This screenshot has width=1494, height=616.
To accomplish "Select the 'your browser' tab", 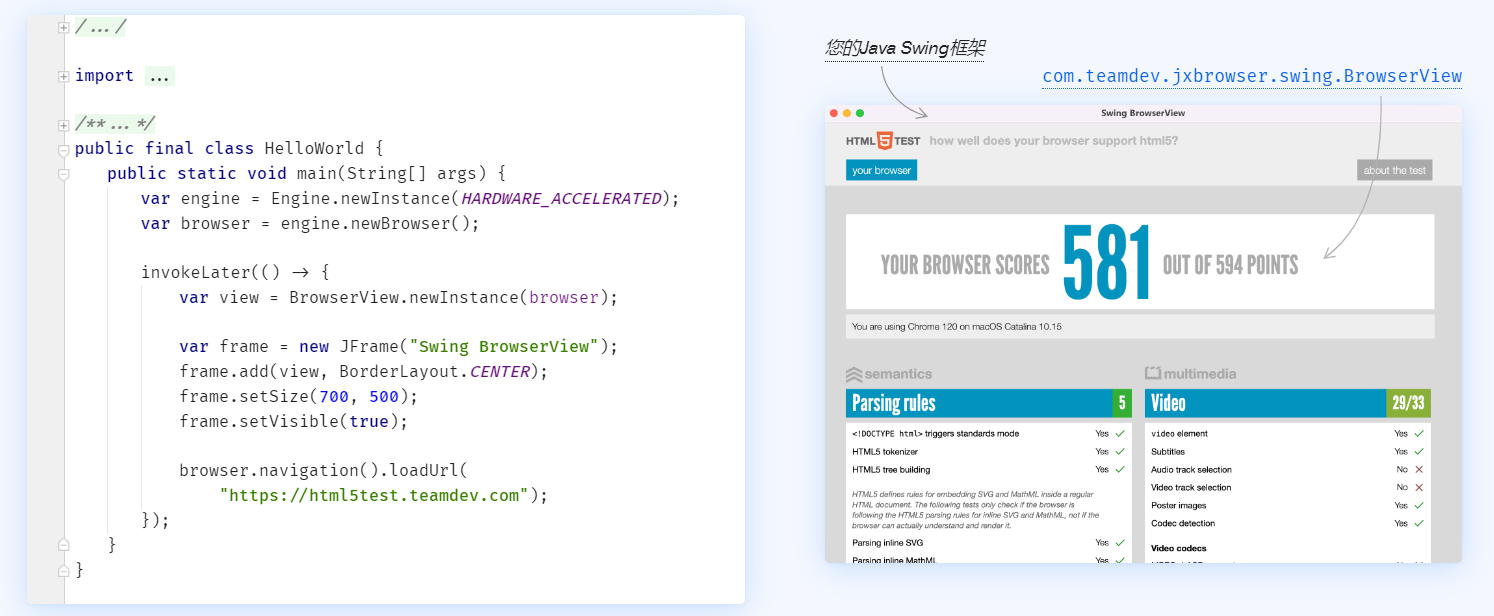I will (x=881, y=170).
